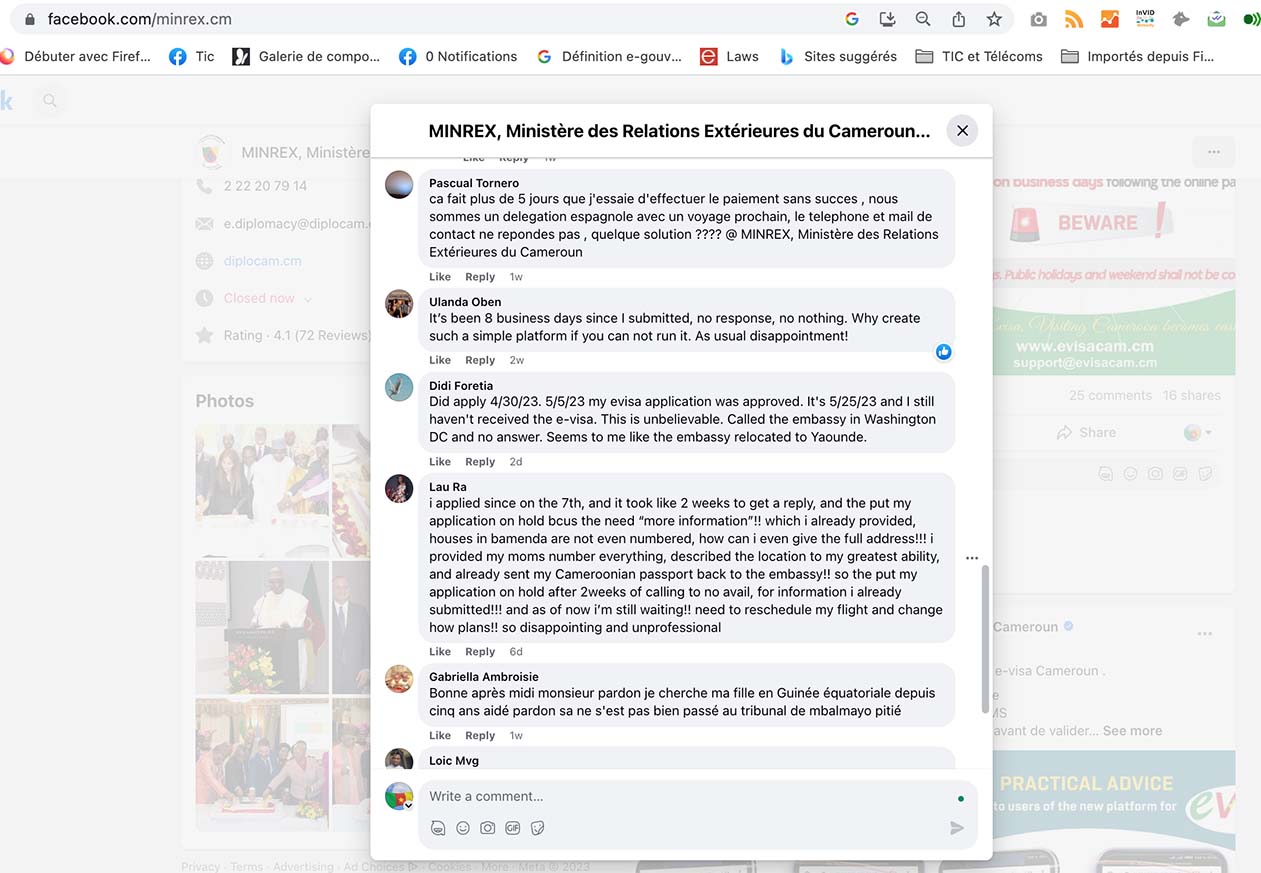Screen dimensions: 1261x873
Task: Open the GIF picker in comment box
Action: click(513, 828)
